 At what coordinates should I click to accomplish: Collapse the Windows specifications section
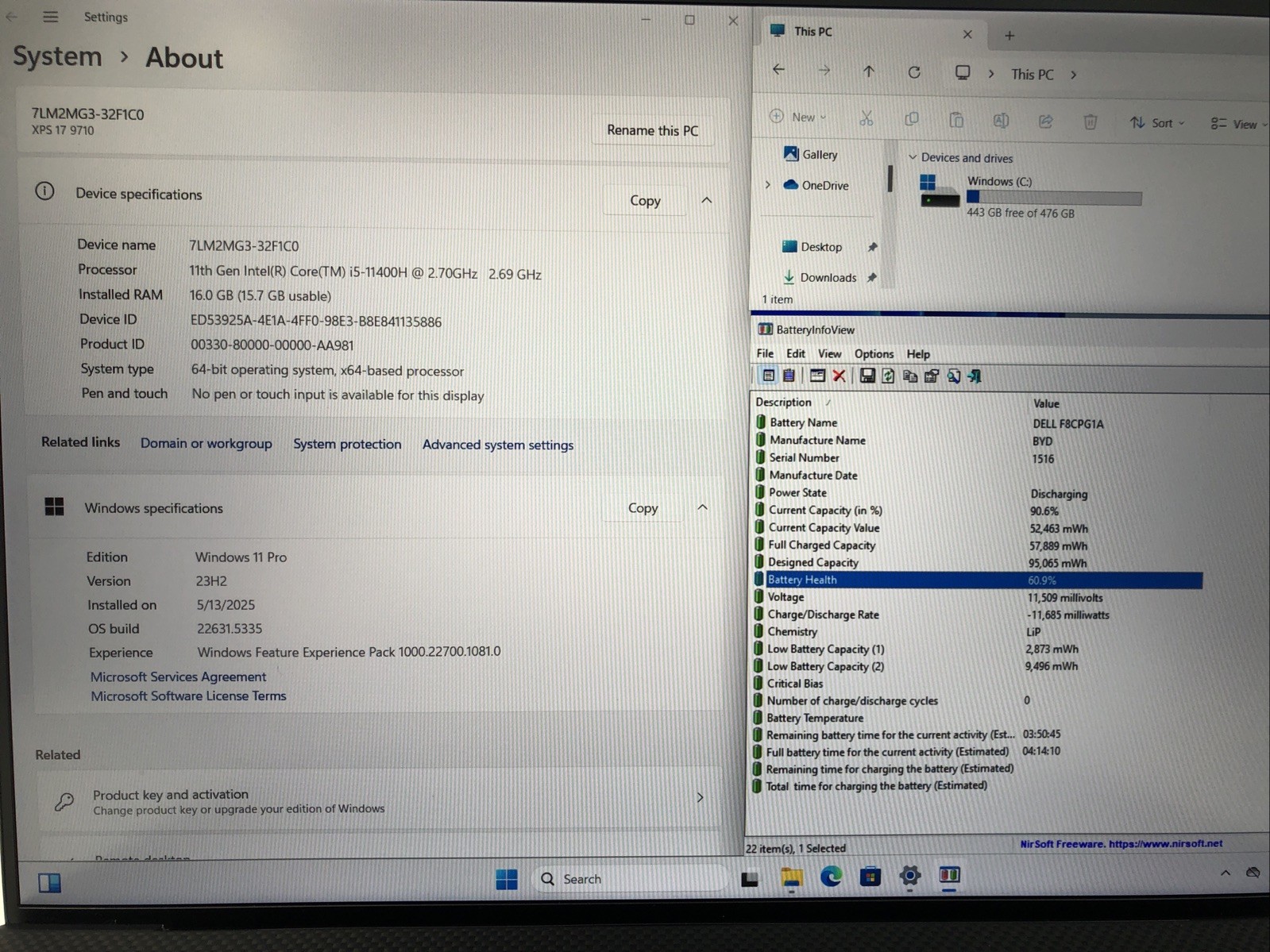pyautogui.click(x=702, y=507)
